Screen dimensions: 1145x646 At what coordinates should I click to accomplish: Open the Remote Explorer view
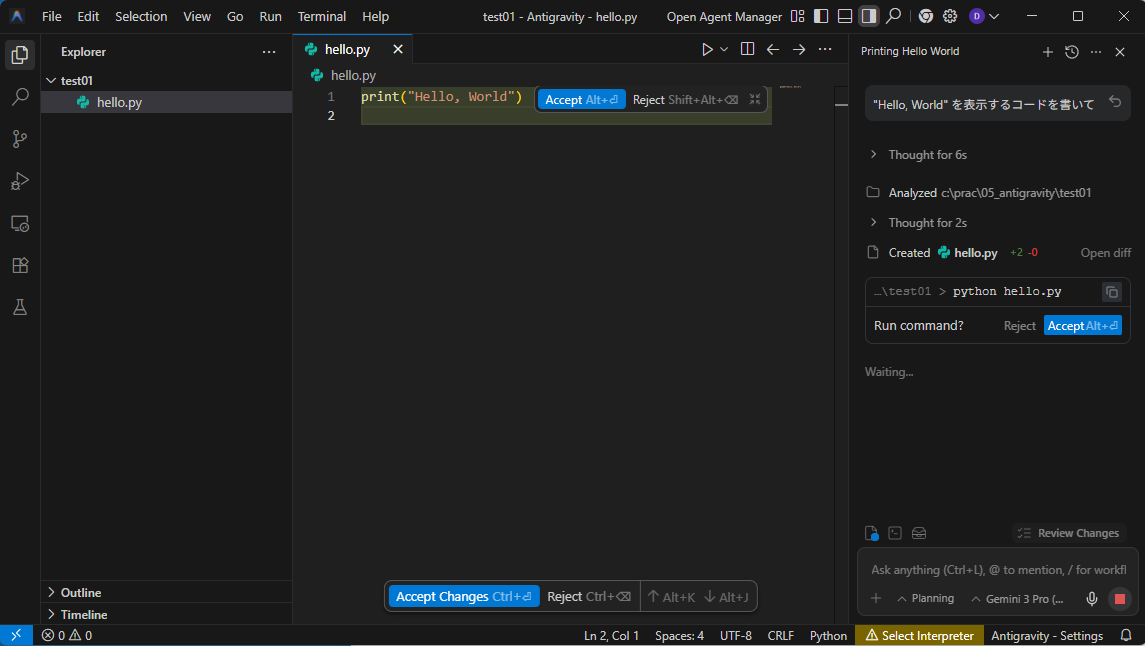point(20,223)
